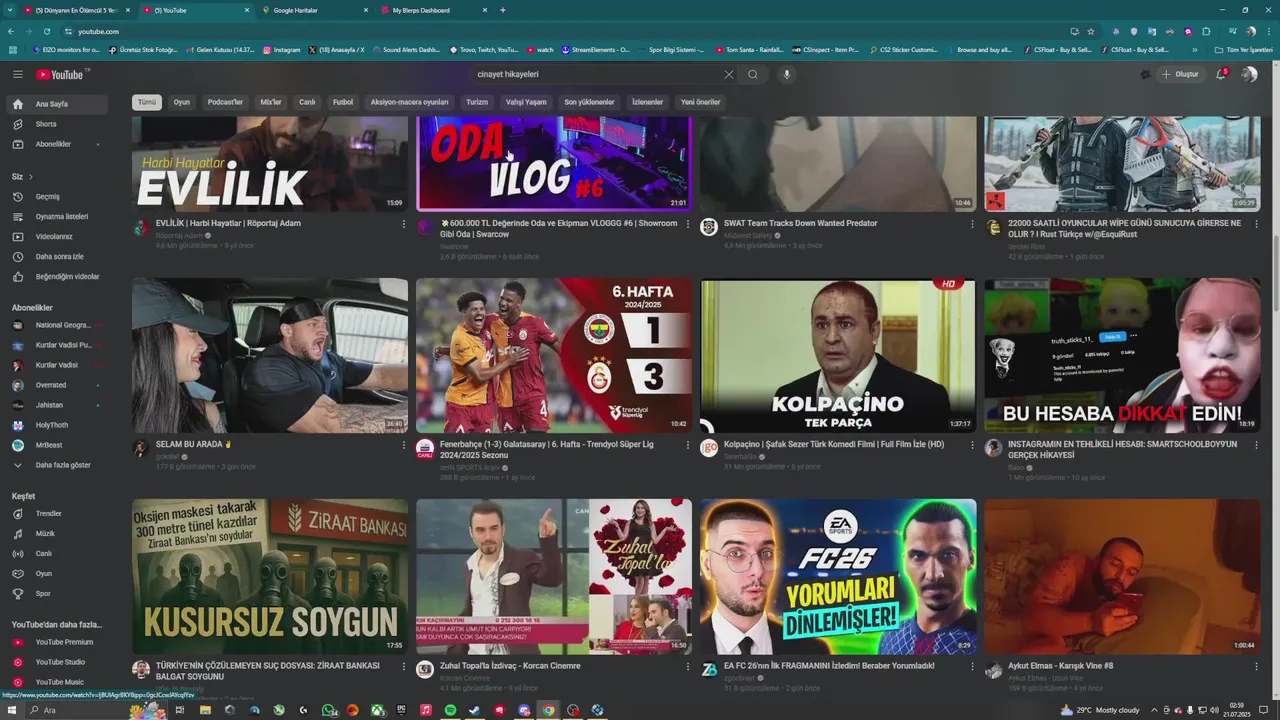The height and width of the screenshot is (720, 1280).
Task: Select the Yeni öneriler filter chip
Action: click(700, 102)
